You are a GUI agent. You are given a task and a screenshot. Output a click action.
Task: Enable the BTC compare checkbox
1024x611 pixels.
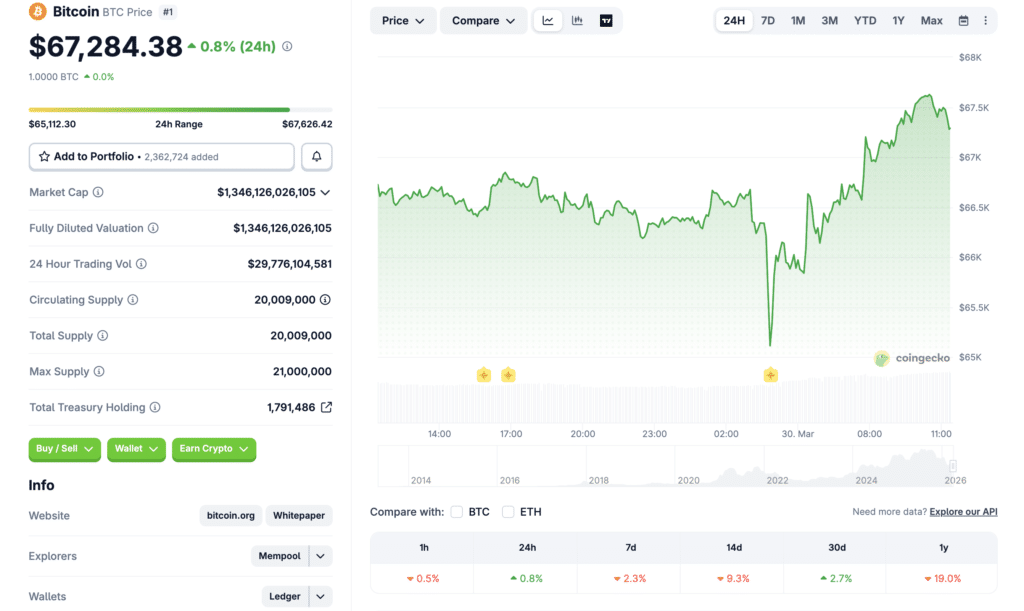tap(457, 512)
